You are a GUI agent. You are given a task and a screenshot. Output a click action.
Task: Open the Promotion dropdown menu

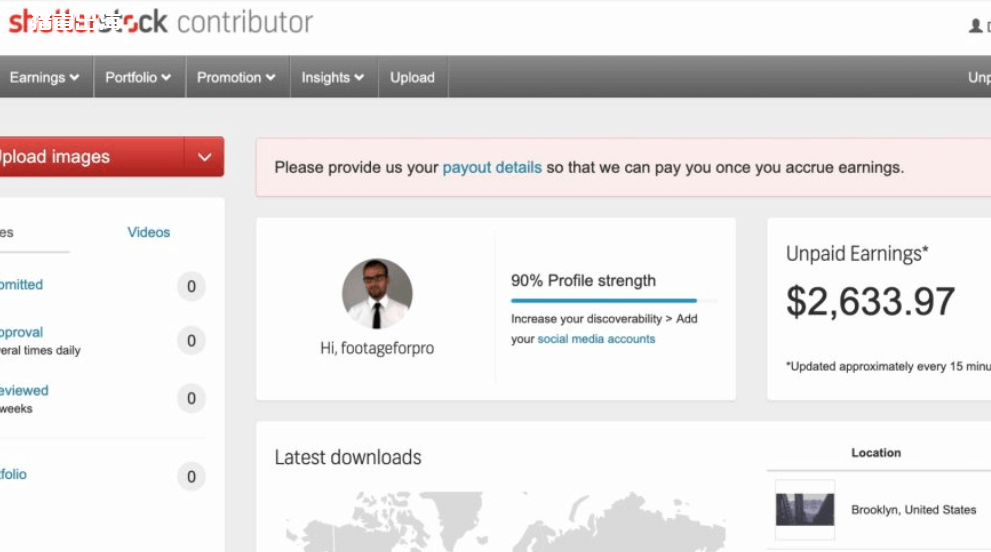click(236, 77)
